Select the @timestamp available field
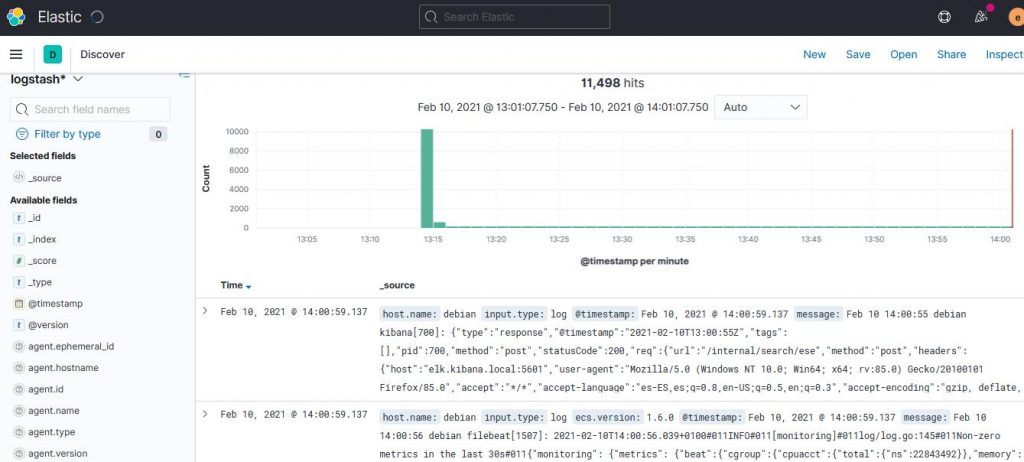The image size is (1024, 462). tap(56, 304)
